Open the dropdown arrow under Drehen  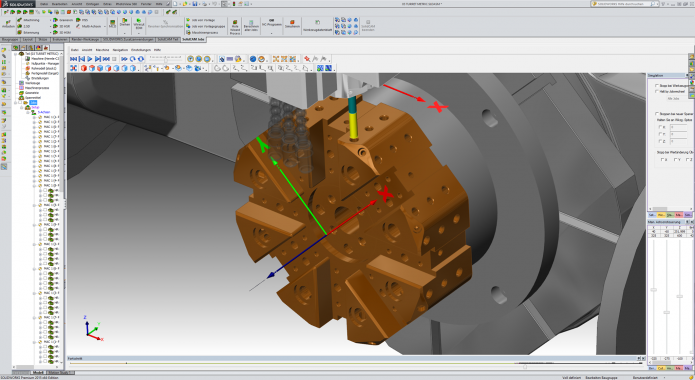125,33
